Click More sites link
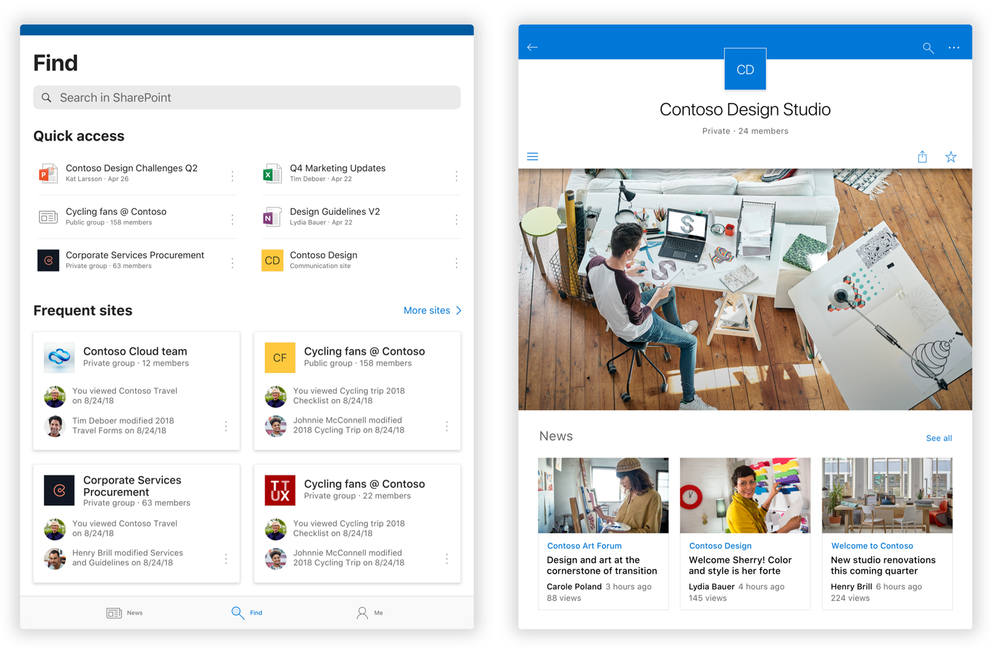Screen dimensions: 999x656 (426, 310)
